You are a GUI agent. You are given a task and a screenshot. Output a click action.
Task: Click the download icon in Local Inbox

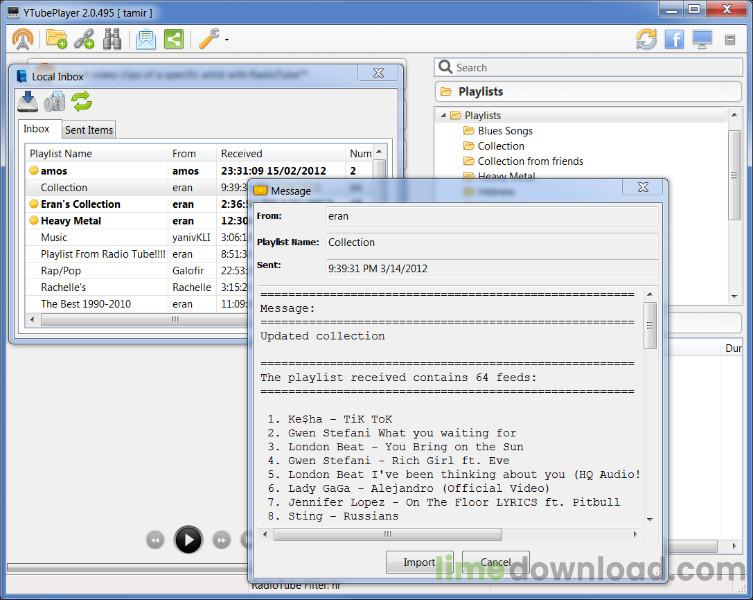pos(28,101)
